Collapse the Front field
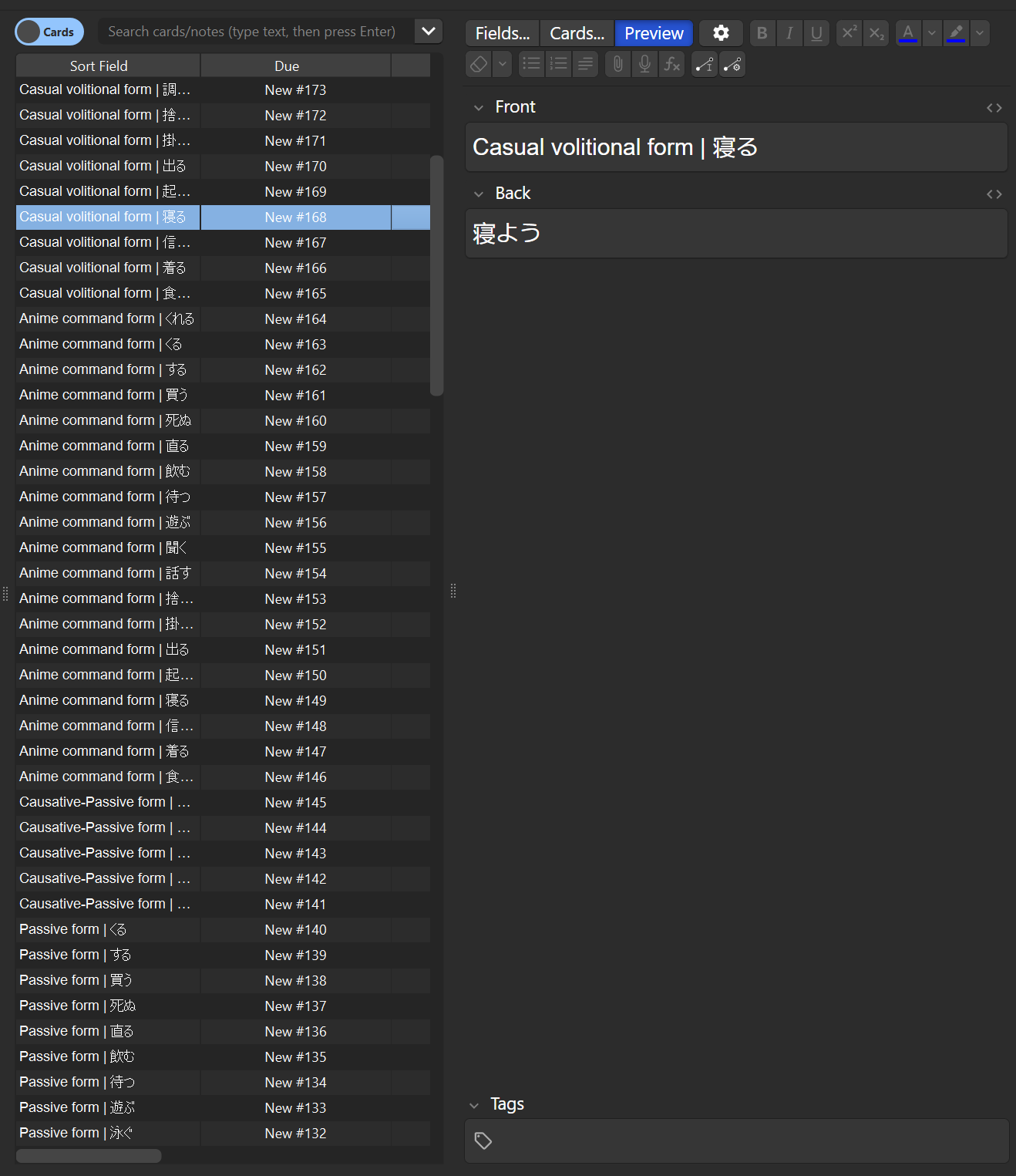The width and height of the screenshot is (1016, 1176). click(479, 107)
